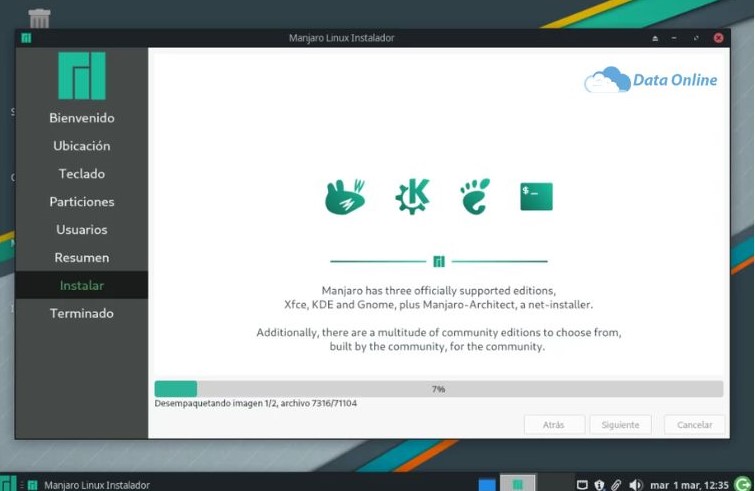755x491 pixels.
Task: Click the Atrás button
Action: [x=554, y=425]
